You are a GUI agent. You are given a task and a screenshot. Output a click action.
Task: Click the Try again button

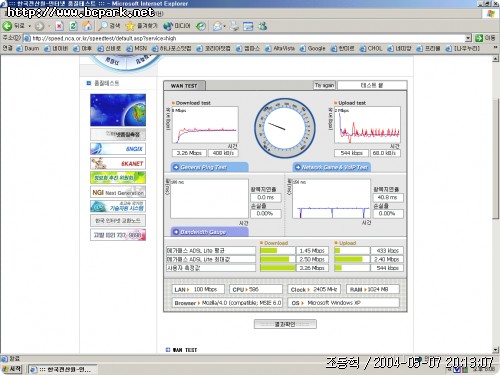pos(324,85)
